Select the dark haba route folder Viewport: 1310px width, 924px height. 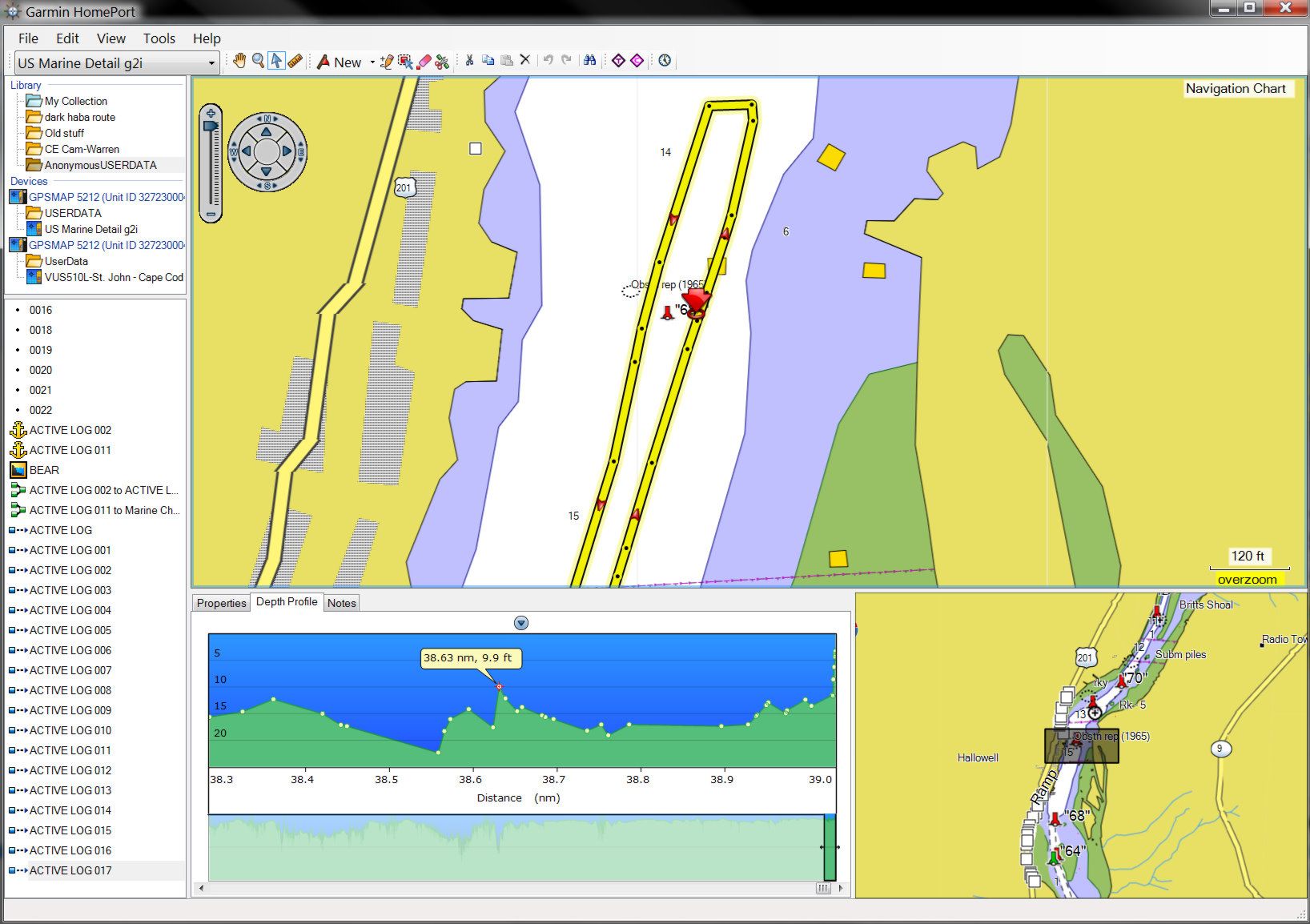click(80, 117)
